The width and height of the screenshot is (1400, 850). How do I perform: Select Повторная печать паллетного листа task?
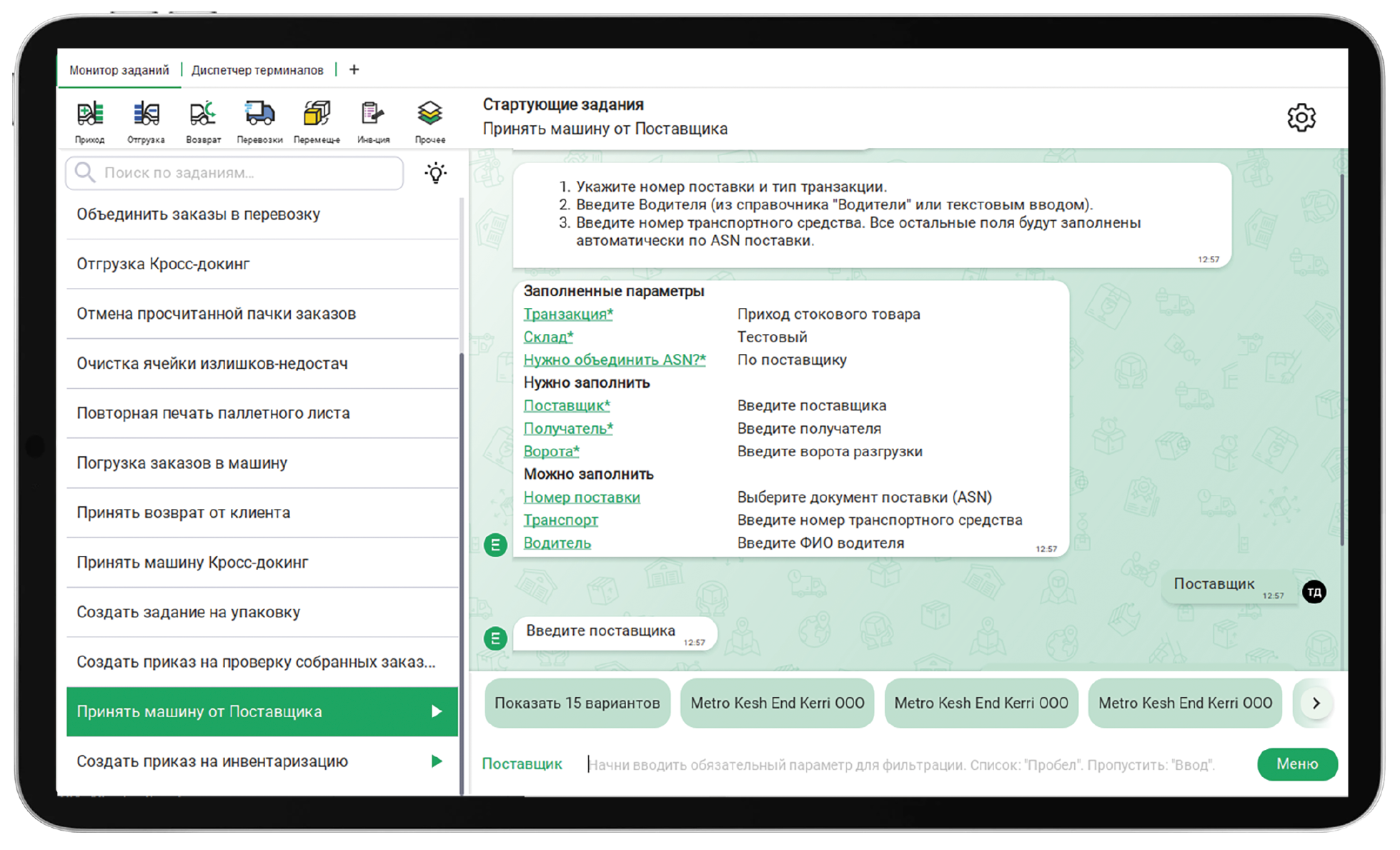[262, 413]
